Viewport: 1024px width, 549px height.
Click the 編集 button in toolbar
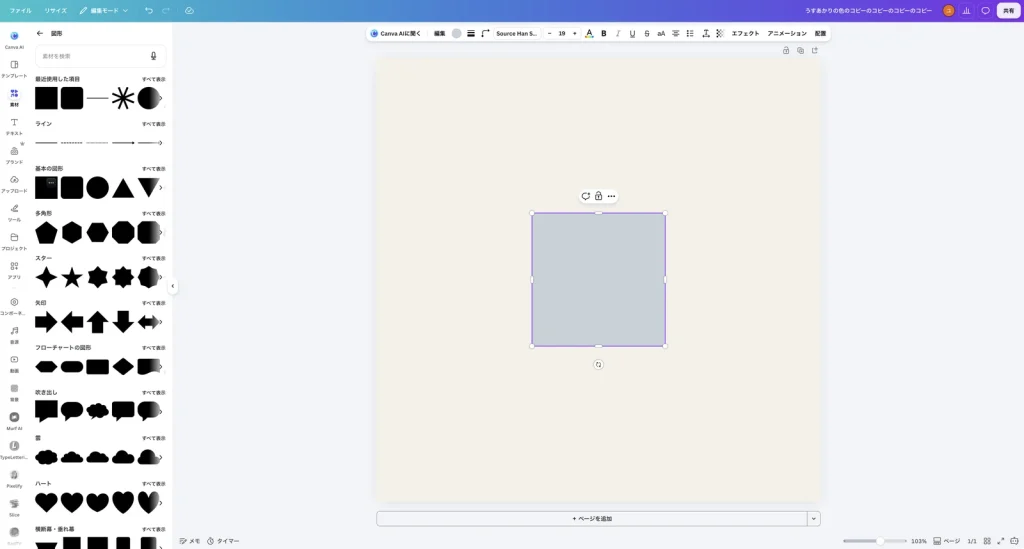(x=440, y=33)
